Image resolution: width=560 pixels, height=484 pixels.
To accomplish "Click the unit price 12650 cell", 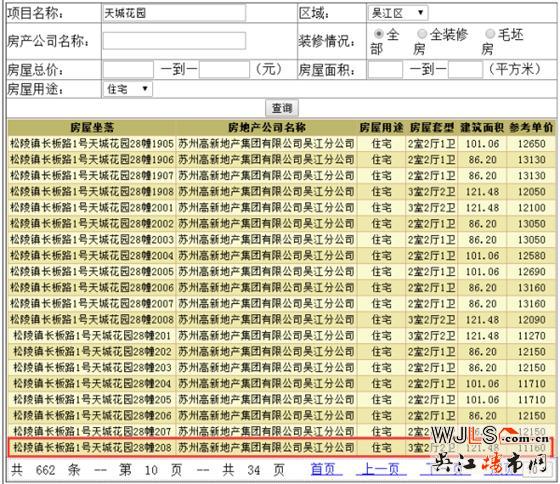I will pyautogui.click(x=531, y=144).
